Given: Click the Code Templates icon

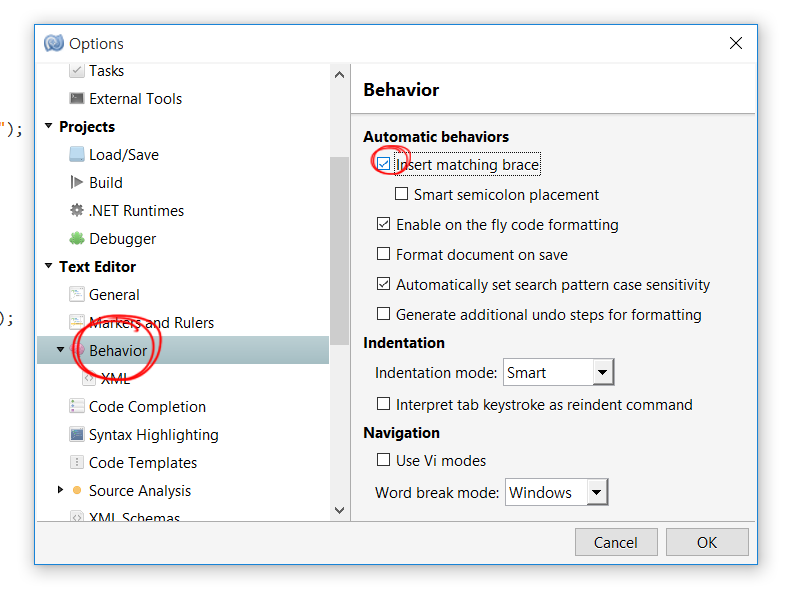Looking at the screenshot, I should [77, 462].
